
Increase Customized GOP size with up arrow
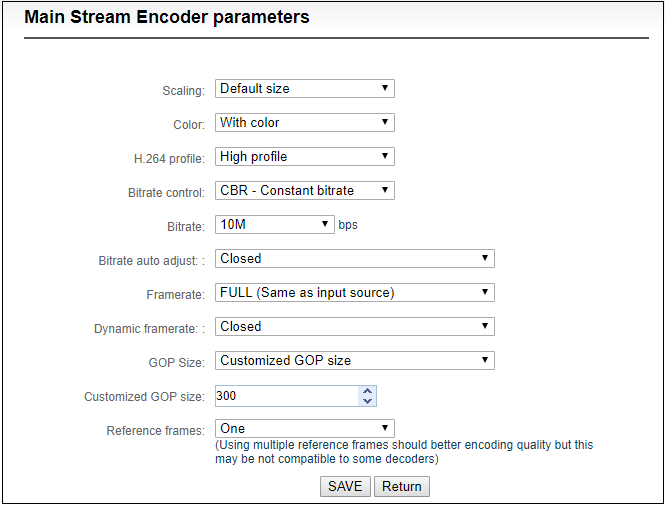point(367,391)
